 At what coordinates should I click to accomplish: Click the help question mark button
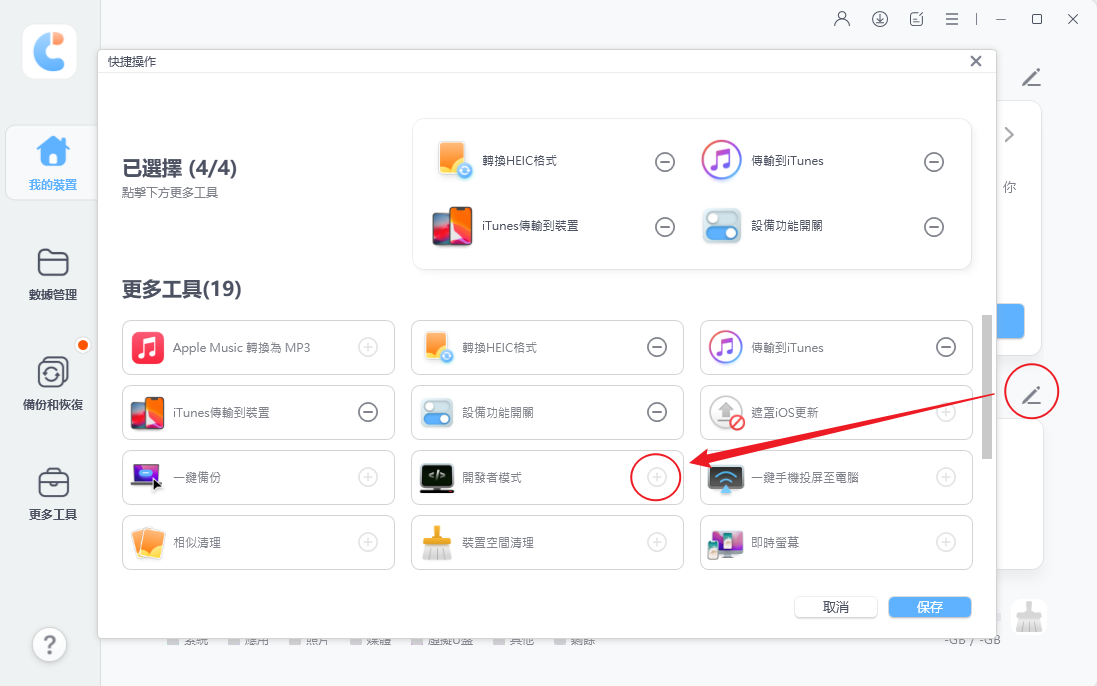[50, 644]
